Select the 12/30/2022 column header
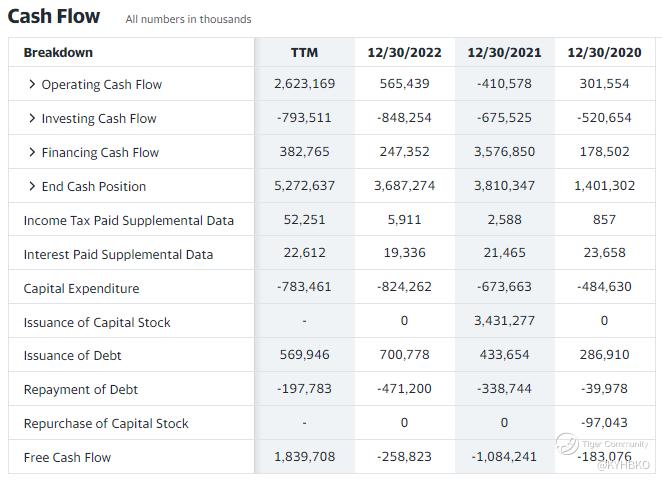 (404, 52)
